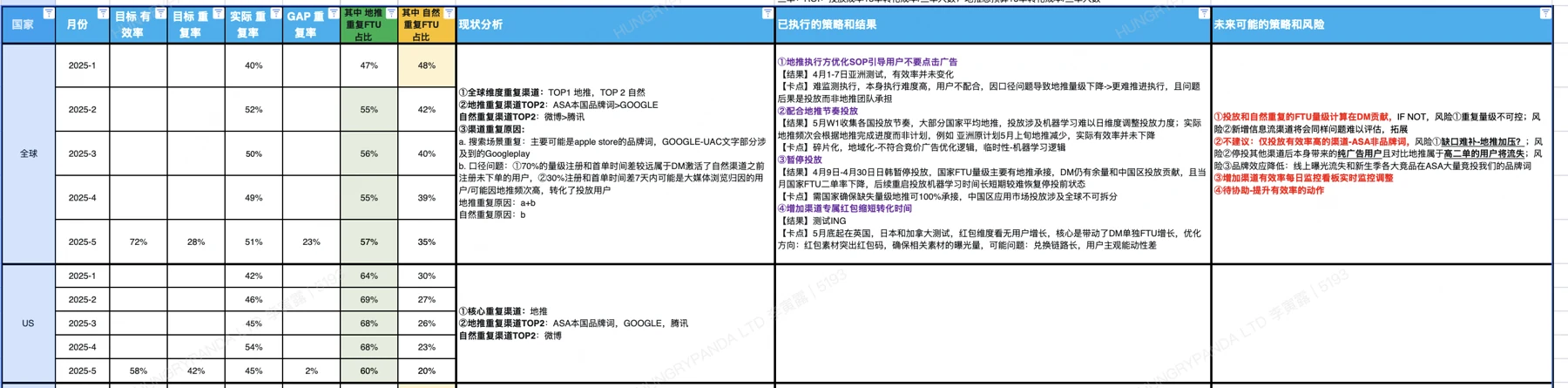Click the 27% cell
The image size is (1568, 388).
(427, 299)
